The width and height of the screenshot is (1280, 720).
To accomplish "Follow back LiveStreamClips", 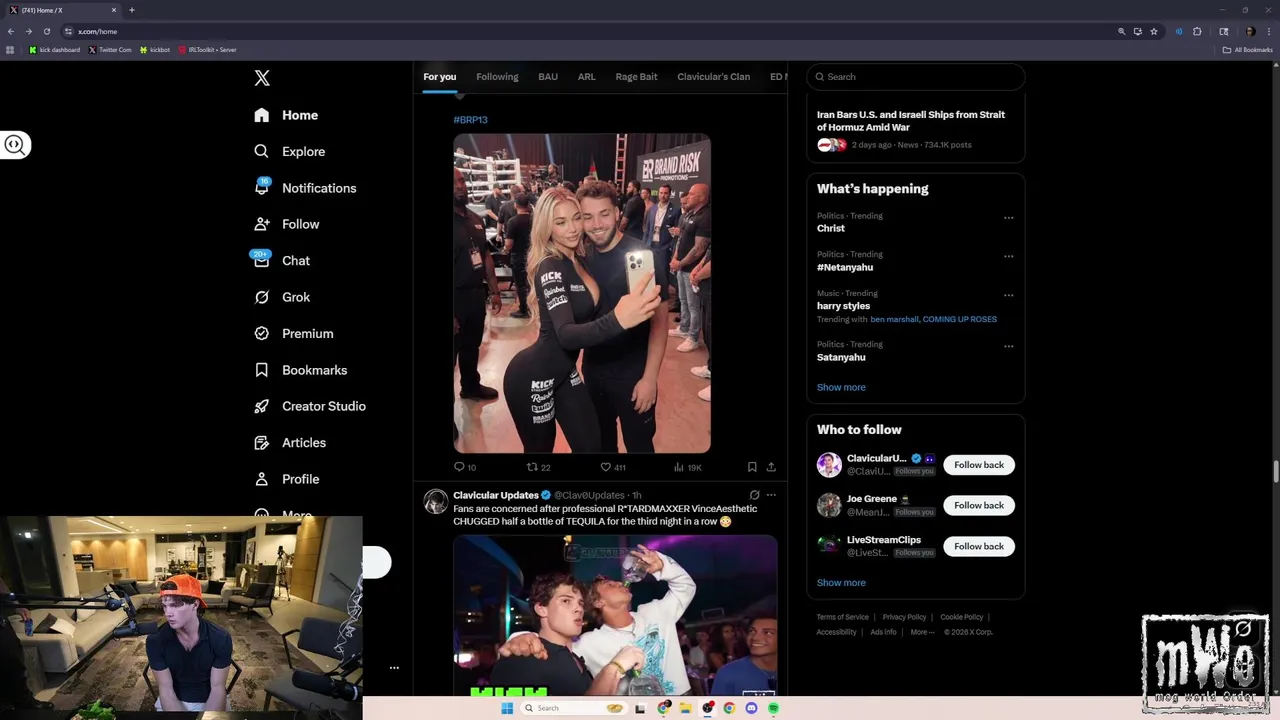I will pos(979,547).
